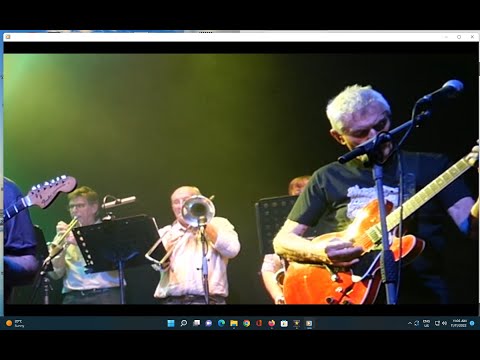Screen dimensions: 480x360
Task: Open the volume speaker tray icon
Action: coord(444,323)
